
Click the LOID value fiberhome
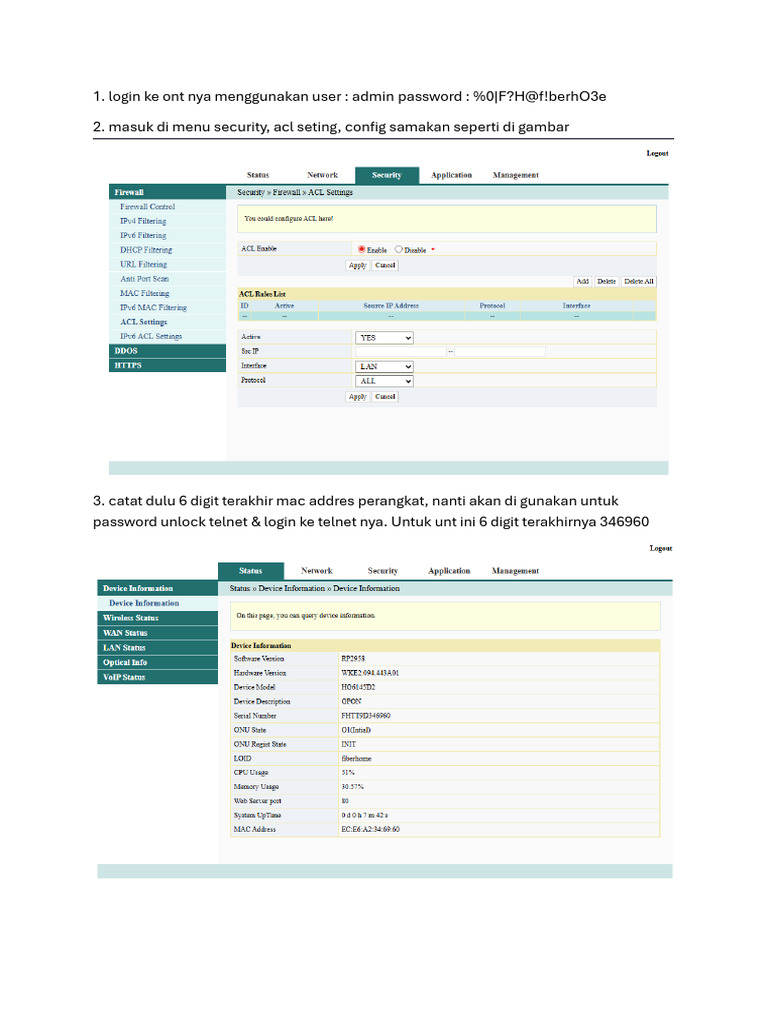pos(357,759)
